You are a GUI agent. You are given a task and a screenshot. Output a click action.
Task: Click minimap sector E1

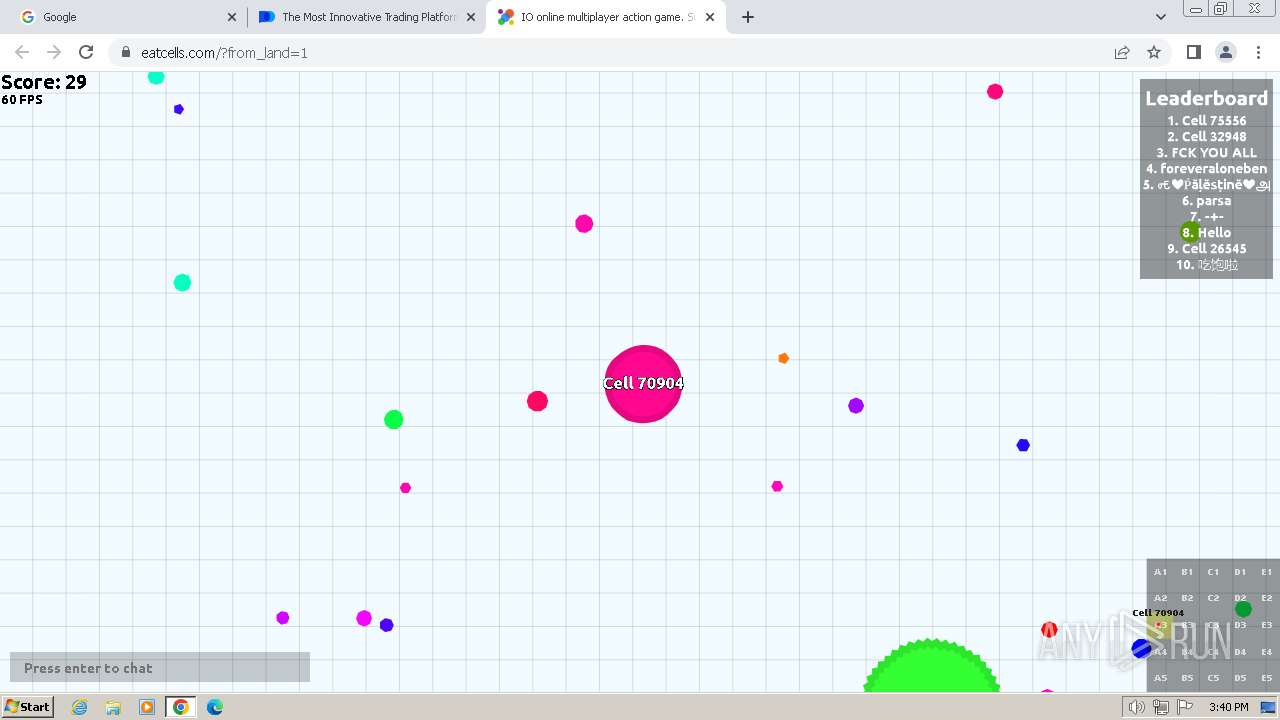[x=1266, y=572]
